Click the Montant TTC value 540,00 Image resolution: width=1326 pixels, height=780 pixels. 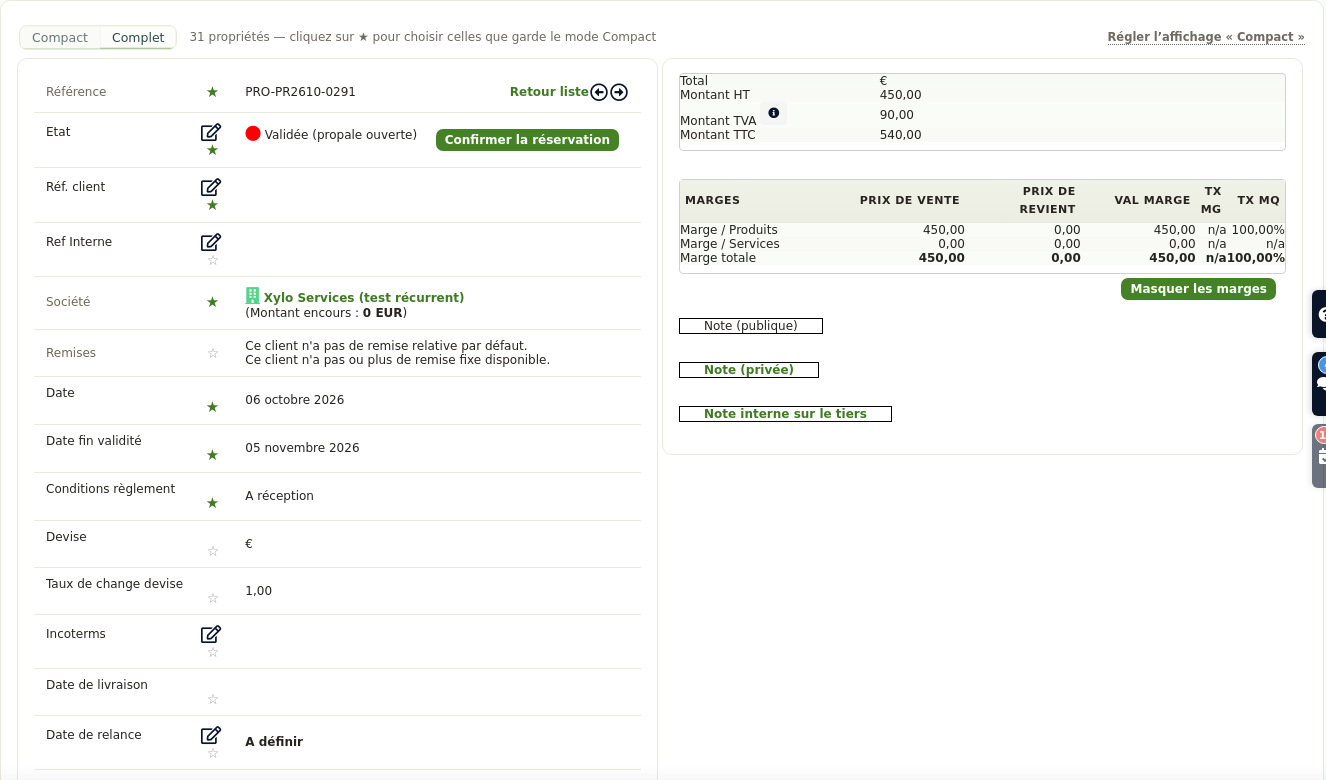pyautogui.click(x=901, y=135)
